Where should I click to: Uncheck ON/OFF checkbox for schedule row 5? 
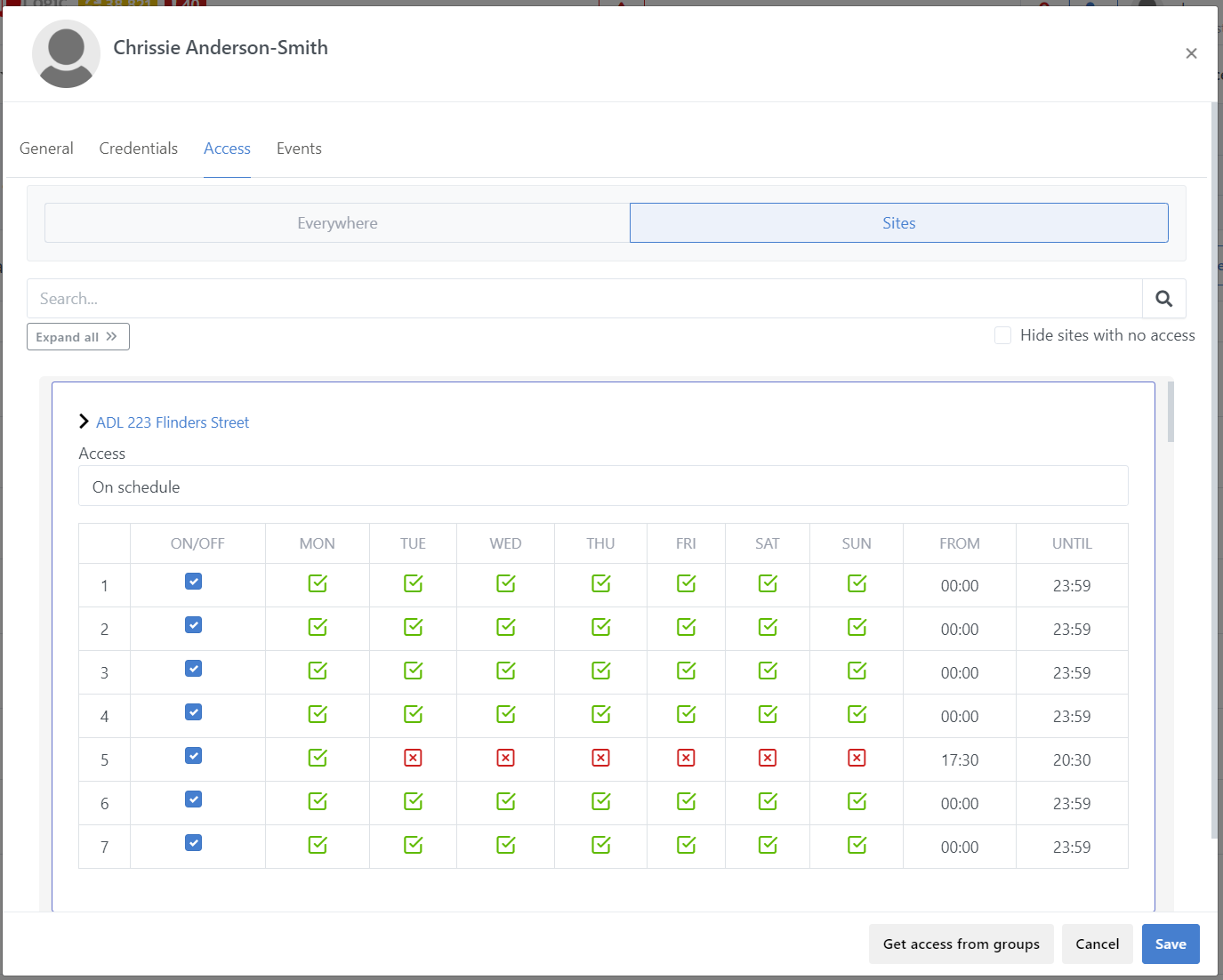pyautogui.click(x=193, y=756)
